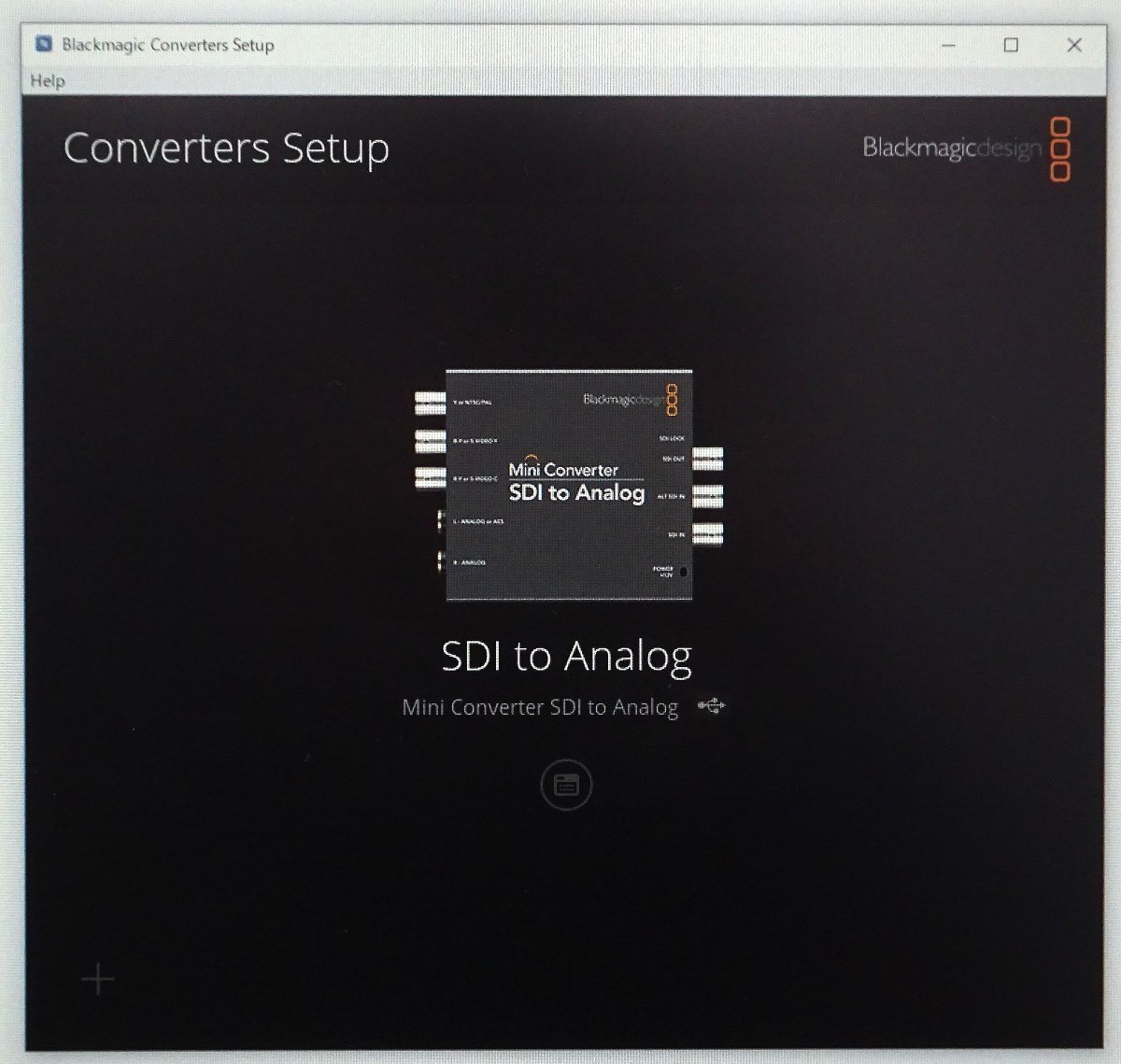
Task: Close the Blackmagic Converters Setup window
Action: 1074,45
